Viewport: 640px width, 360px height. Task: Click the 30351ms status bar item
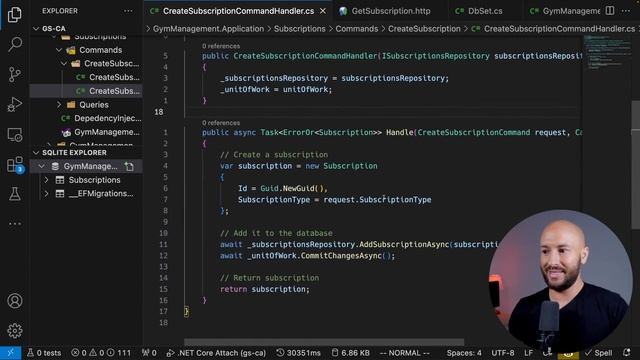click(298, 353)
